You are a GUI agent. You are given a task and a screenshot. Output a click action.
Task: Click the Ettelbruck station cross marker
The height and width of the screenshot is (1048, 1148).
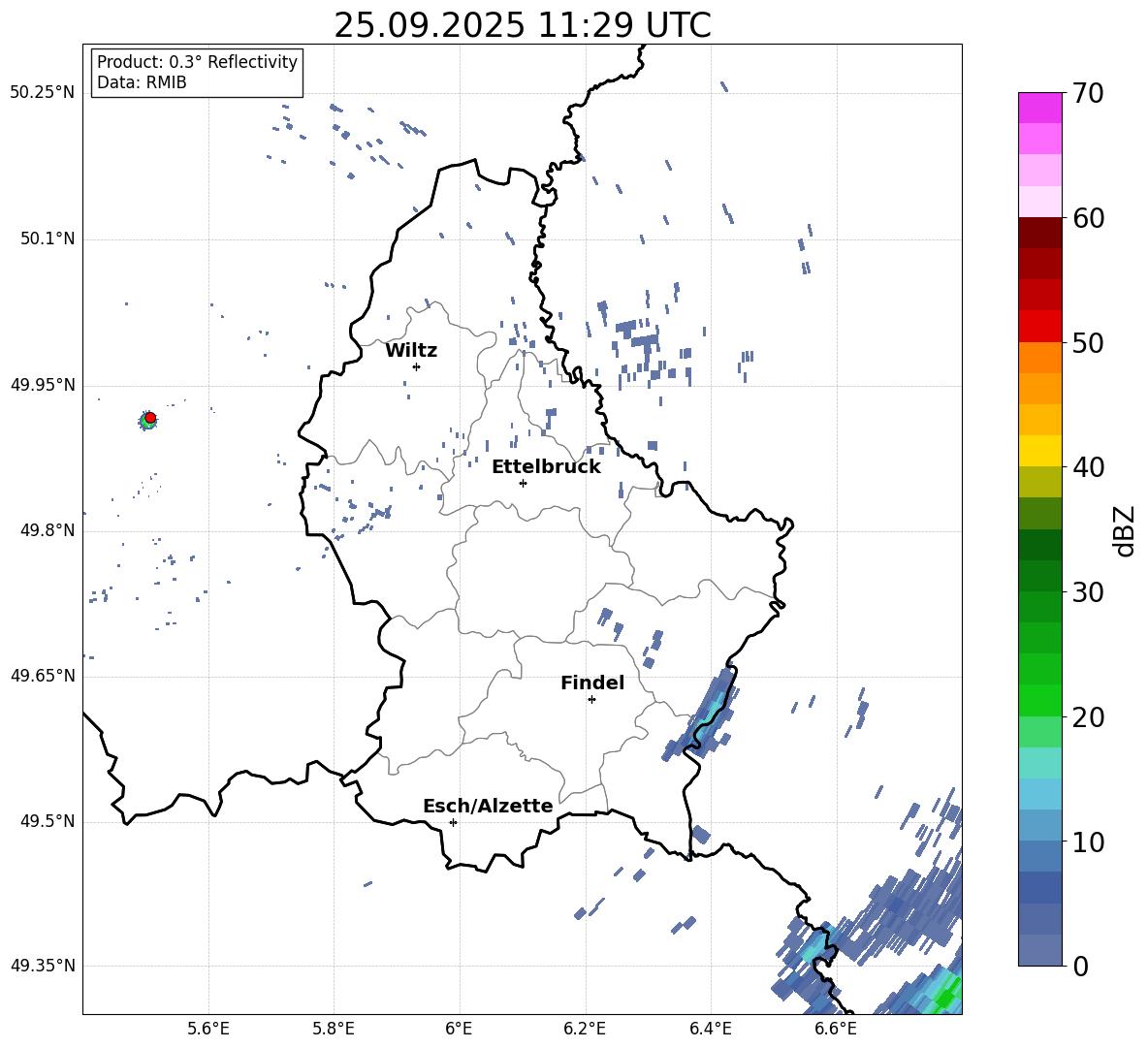[523, 483]
